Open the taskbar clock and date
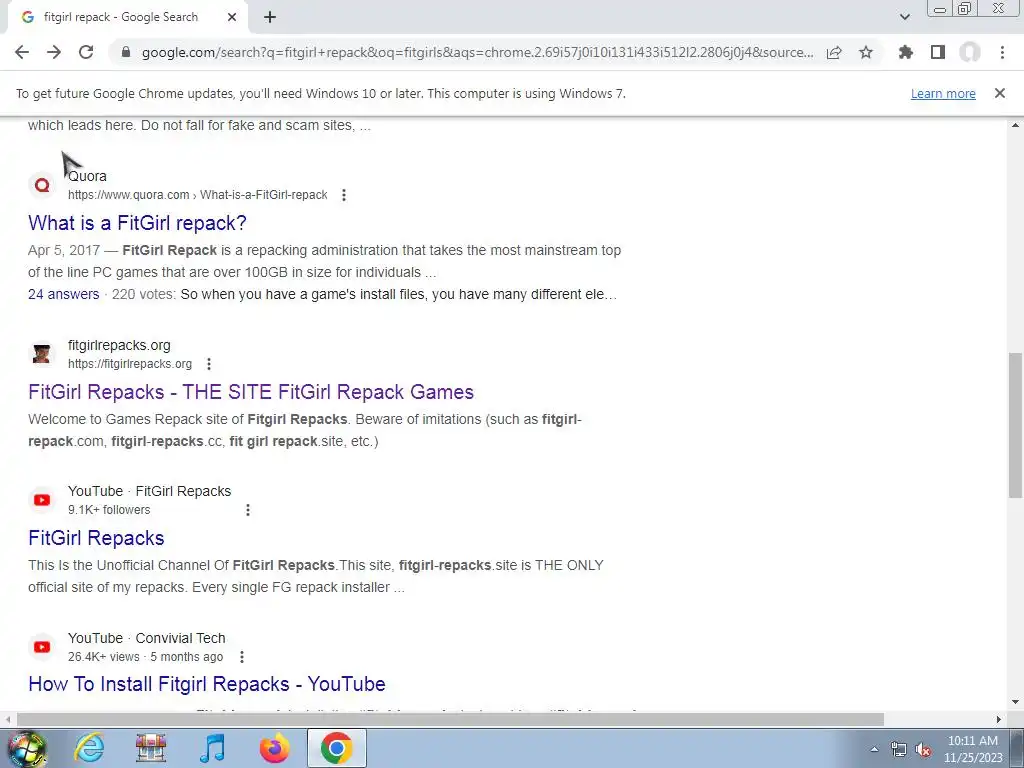 coord(973,749)
